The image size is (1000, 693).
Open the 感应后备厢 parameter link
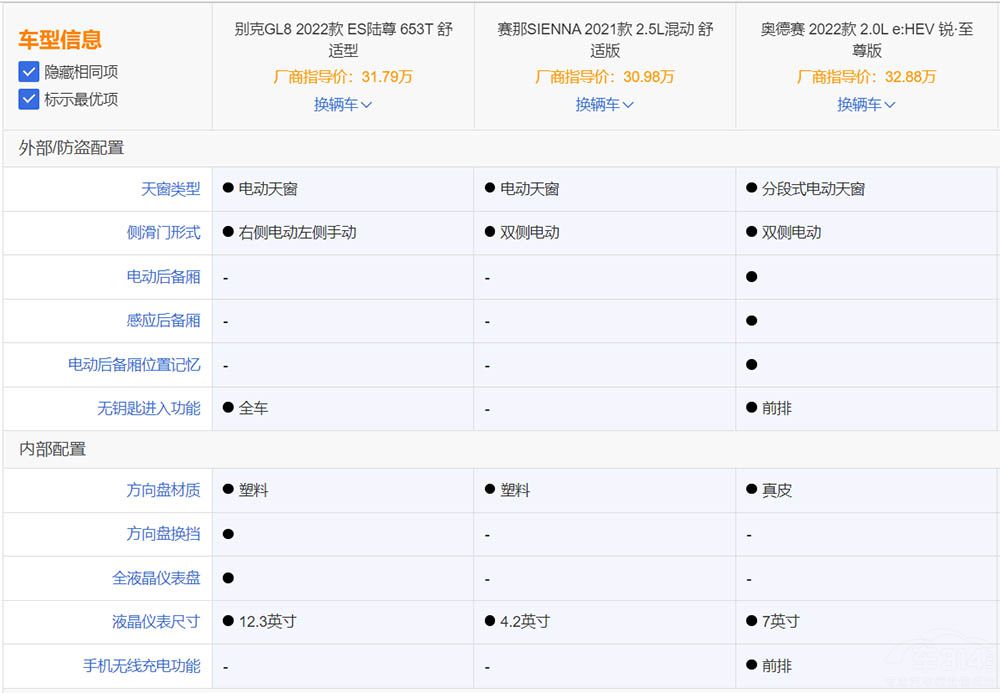pos(163,321)
